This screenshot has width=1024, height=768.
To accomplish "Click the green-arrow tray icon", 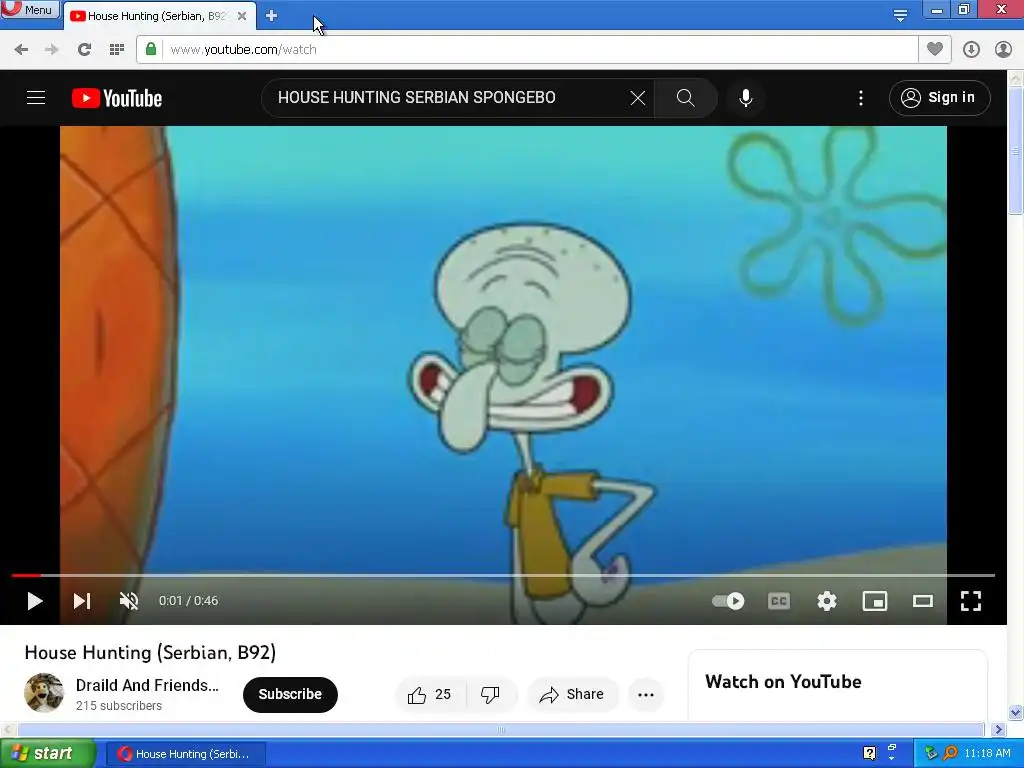I will [931, 753].
